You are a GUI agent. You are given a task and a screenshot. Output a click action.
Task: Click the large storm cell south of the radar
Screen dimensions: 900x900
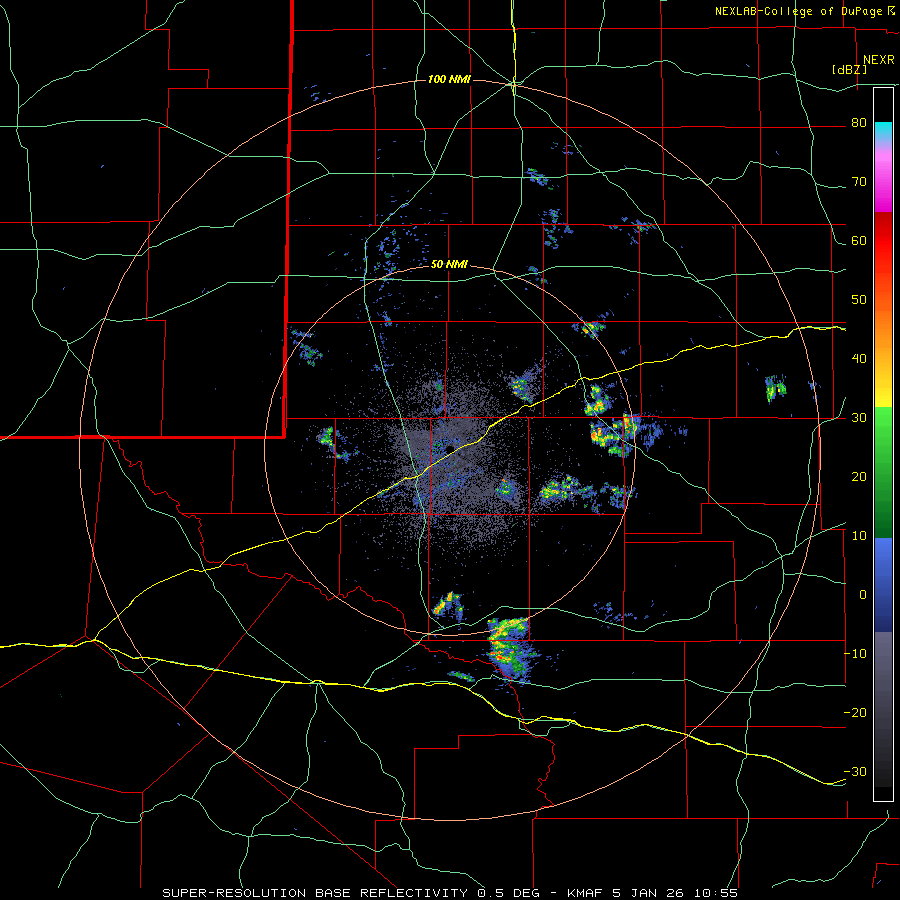509,650
